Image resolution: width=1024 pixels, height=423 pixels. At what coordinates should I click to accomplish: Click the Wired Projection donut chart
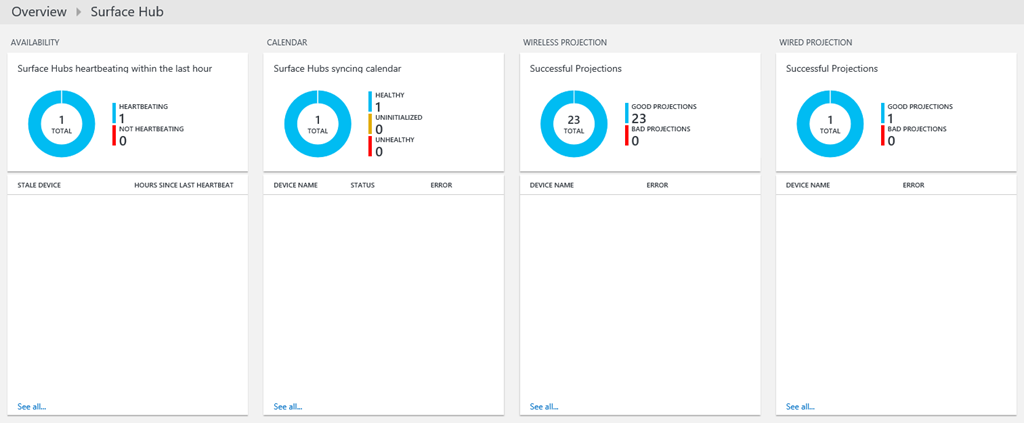(x=829, y=124)
